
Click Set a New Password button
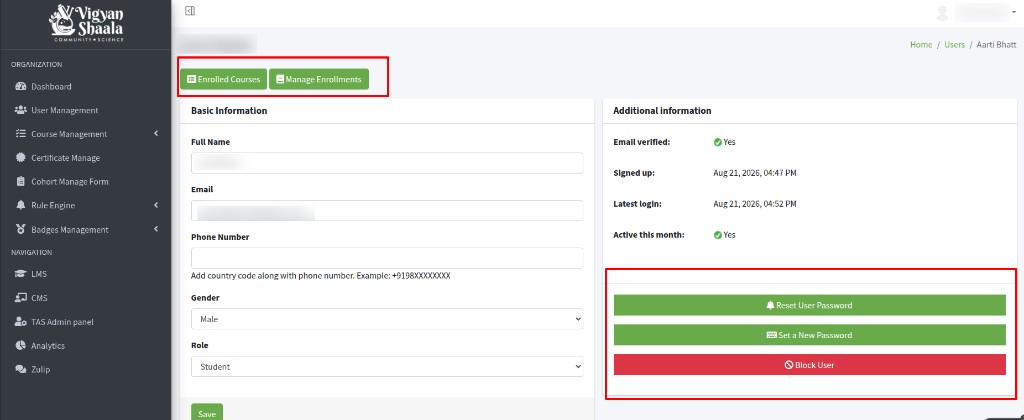[809, 335]
